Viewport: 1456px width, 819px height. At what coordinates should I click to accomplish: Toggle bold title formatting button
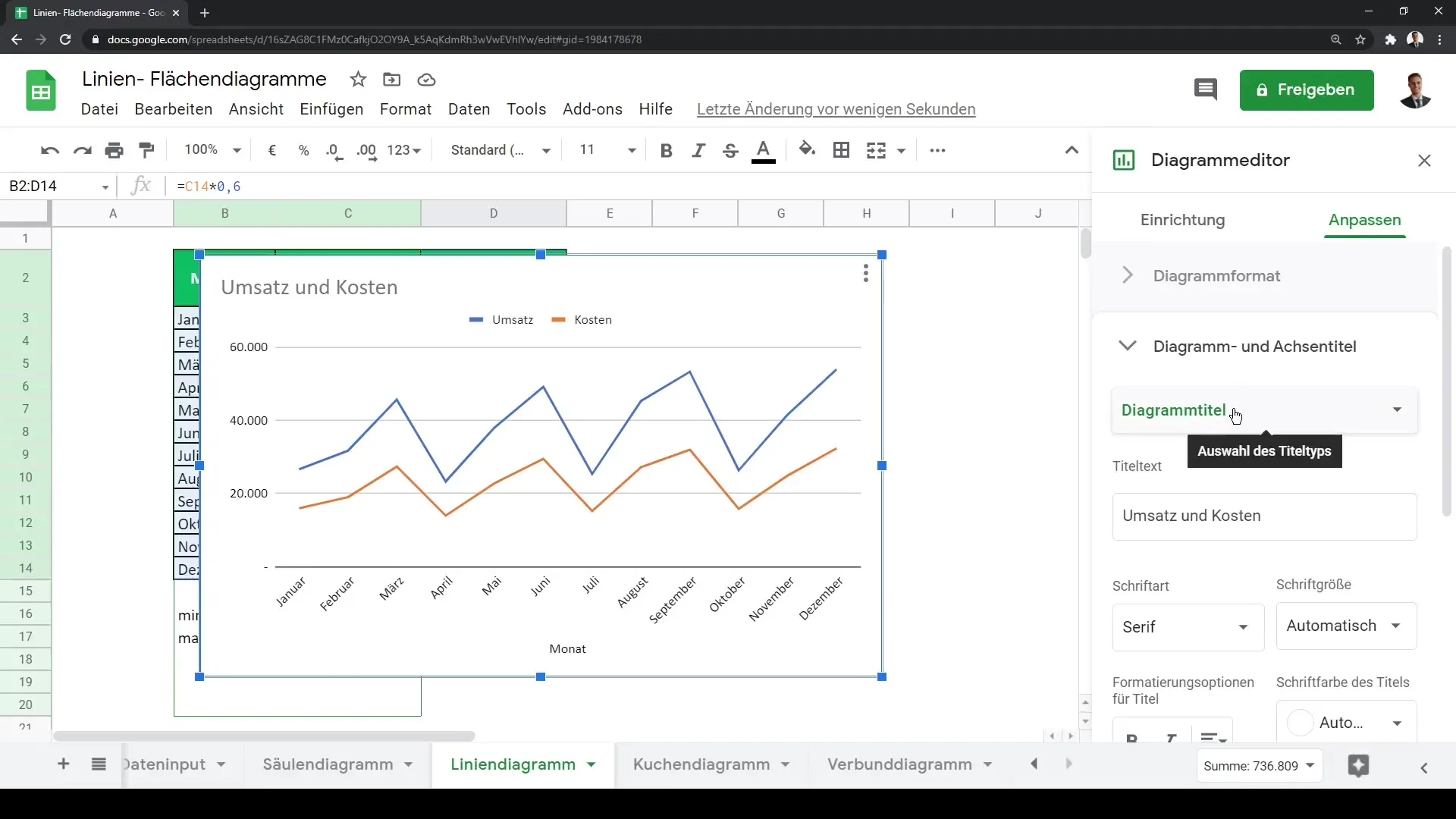click(x=1131, y=739)
